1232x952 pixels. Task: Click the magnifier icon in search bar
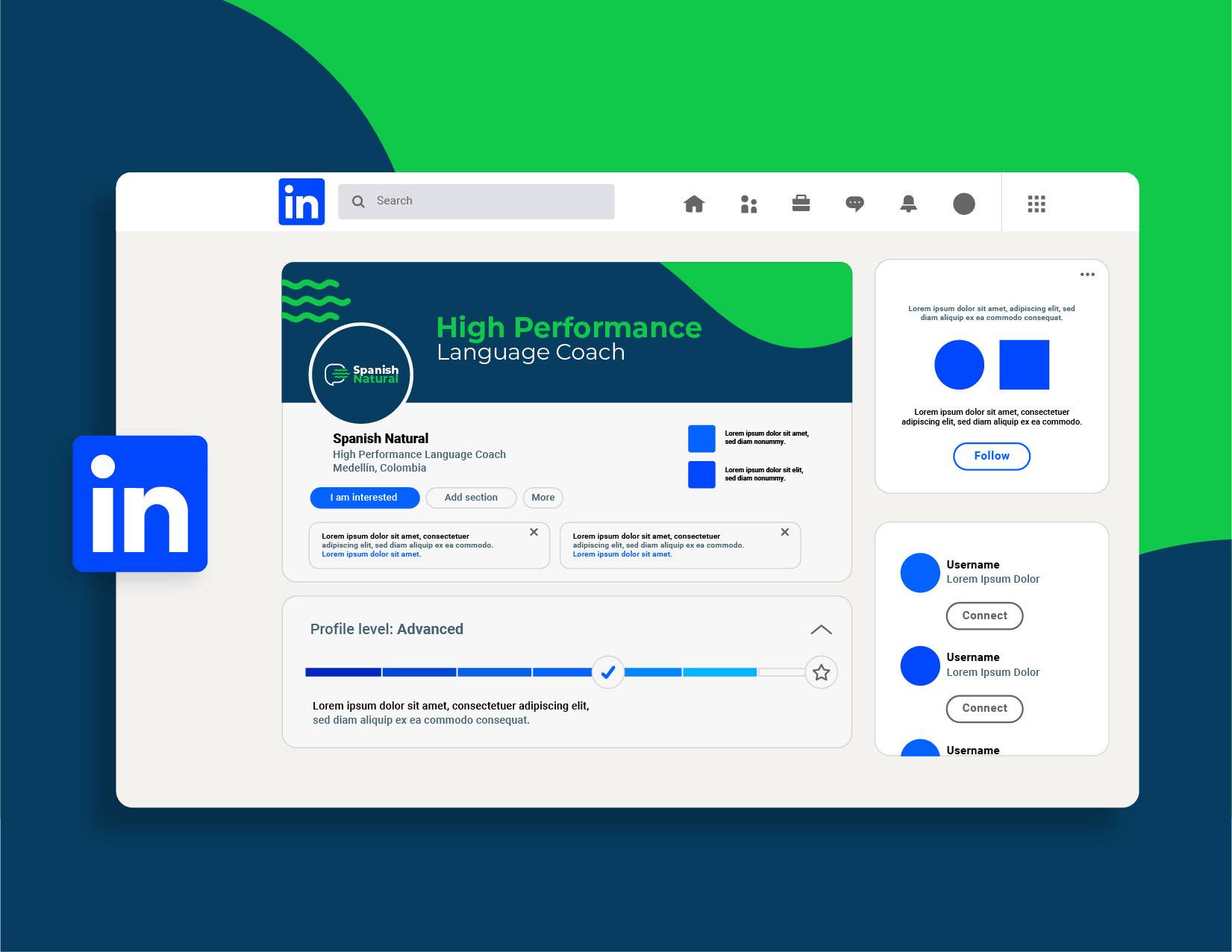click(x=359, y=201)
